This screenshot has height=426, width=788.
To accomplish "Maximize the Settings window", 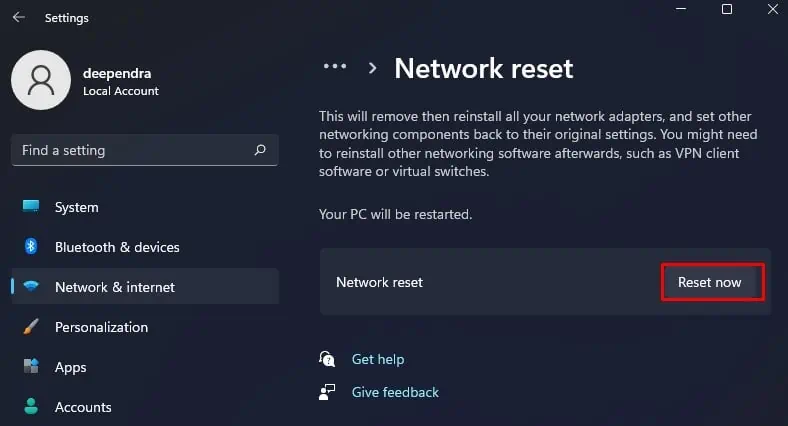I will pyautogui.click(x=727, y=10).
